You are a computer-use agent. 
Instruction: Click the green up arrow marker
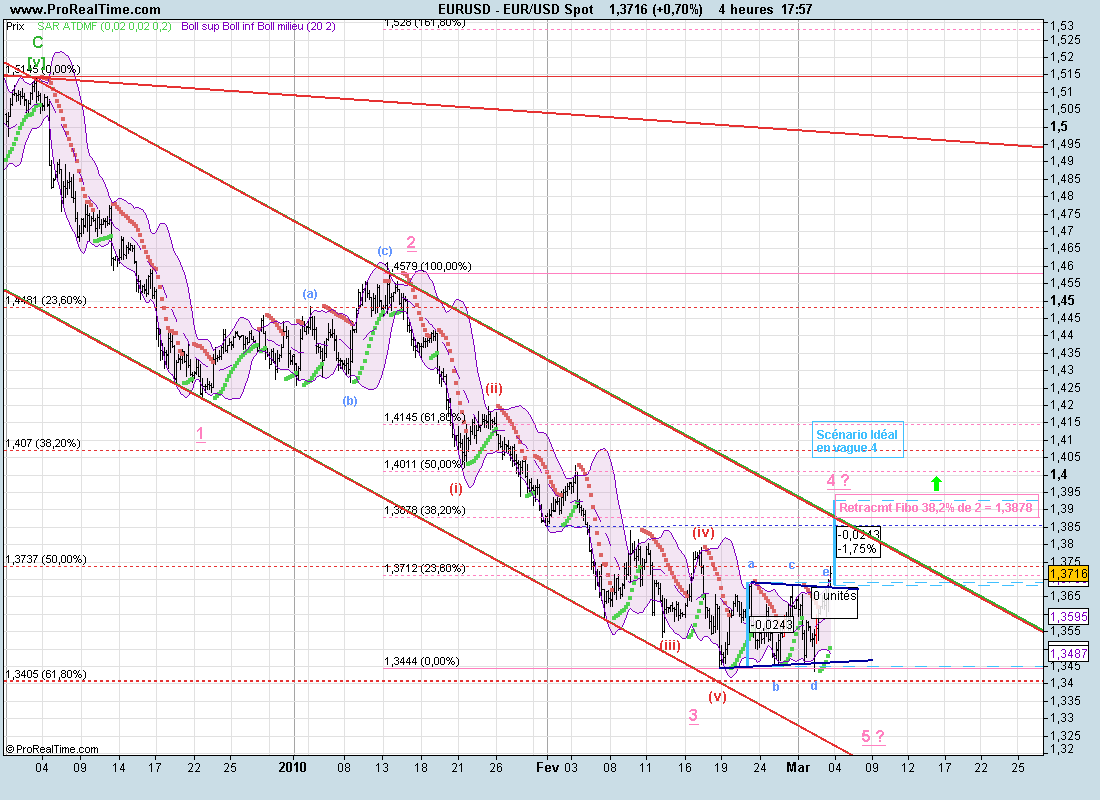[936, 483]
